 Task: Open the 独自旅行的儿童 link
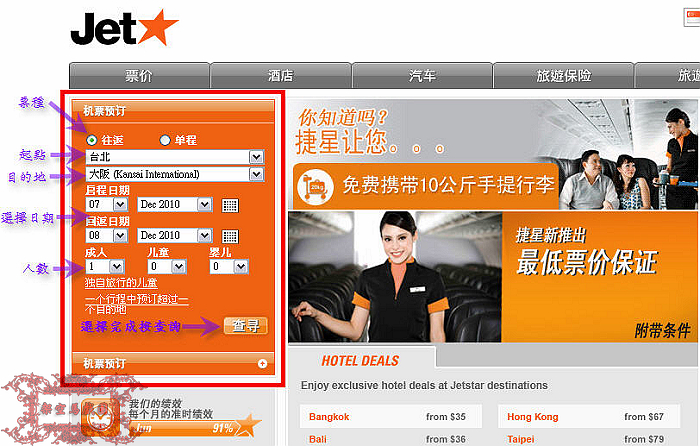(121, 283)
